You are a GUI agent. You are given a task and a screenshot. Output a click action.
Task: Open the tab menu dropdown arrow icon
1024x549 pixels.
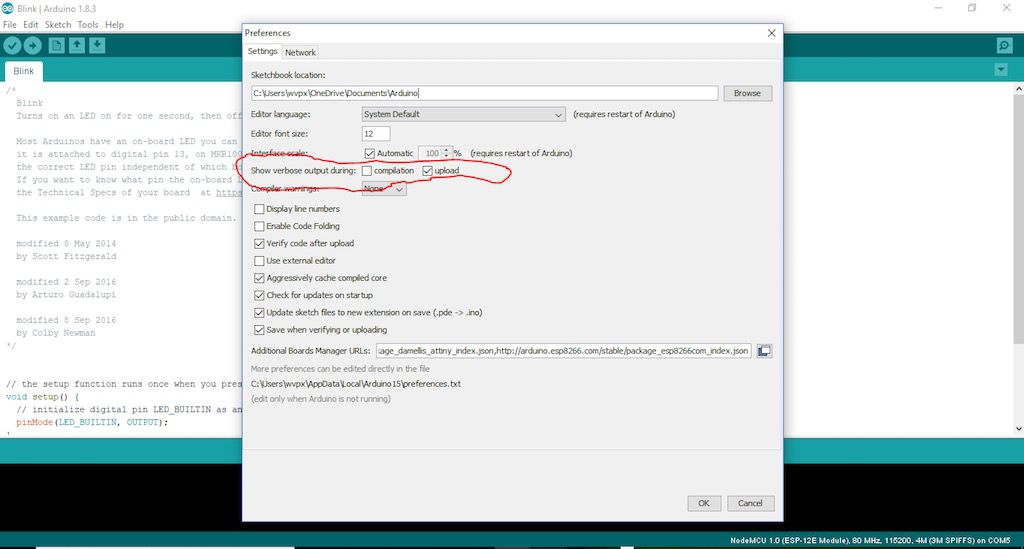click(1000, 69)
